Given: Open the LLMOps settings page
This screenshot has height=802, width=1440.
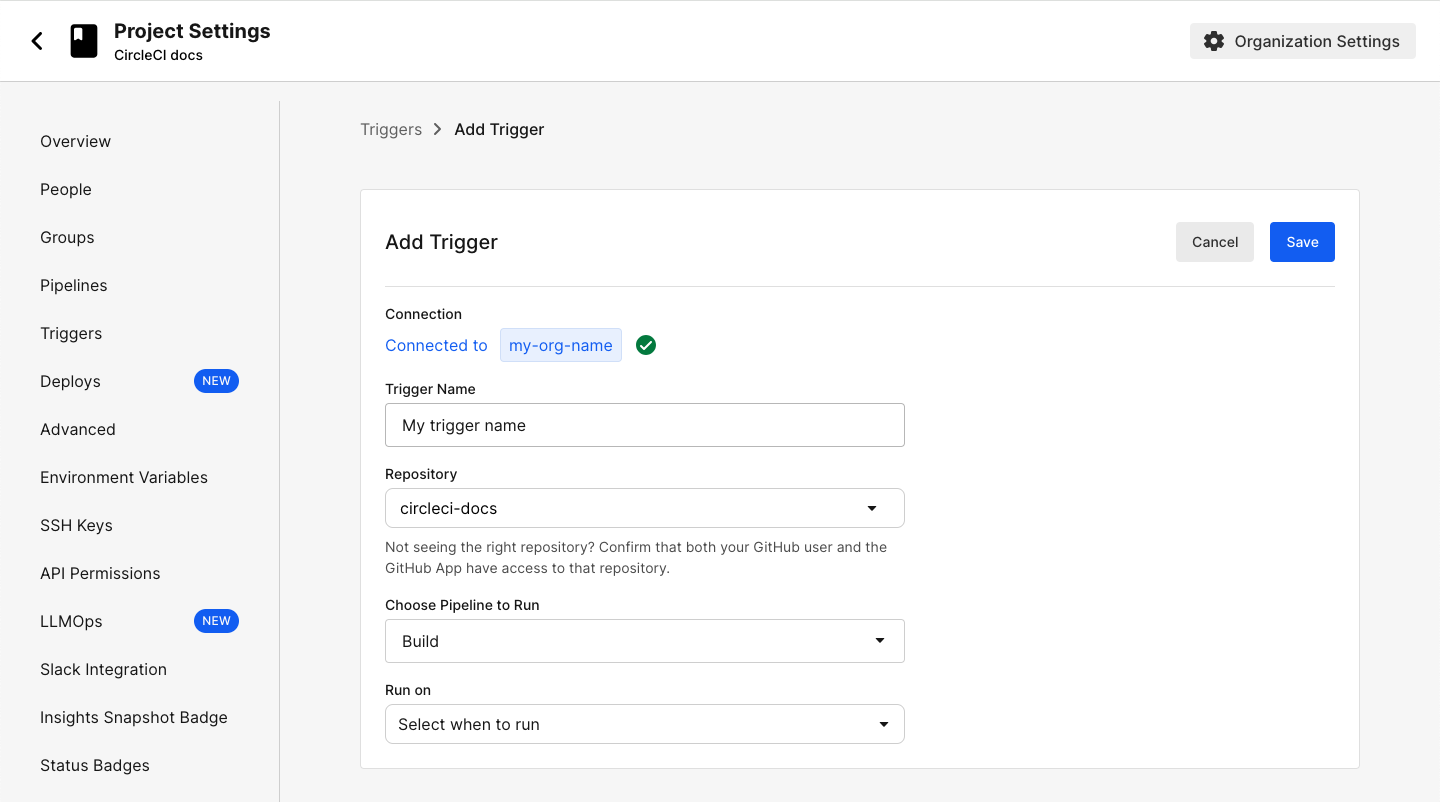Looking at the screenshot, I should pos(71,621).
